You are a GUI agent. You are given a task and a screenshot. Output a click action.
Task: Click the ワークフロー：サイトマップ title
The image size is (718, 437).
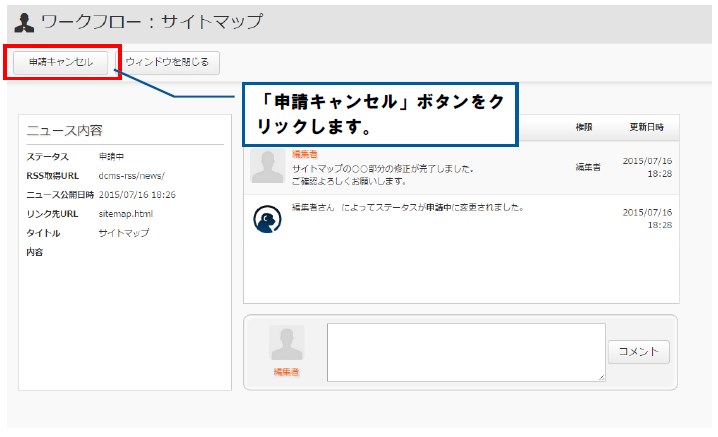coord(152,22)
